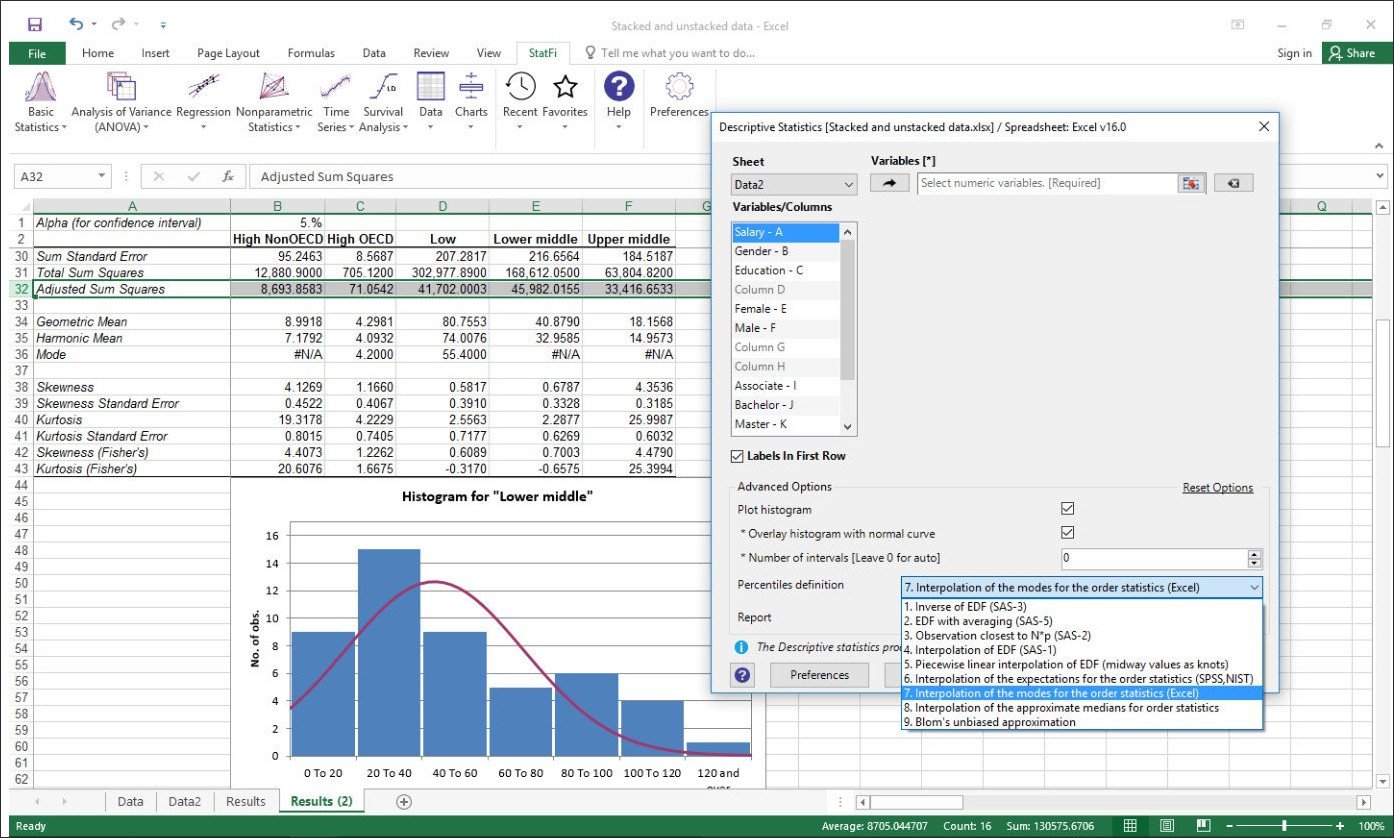Switch to Normal view in status bar
This screenshot has height=838, width=1394.
tap(1129, 826)
